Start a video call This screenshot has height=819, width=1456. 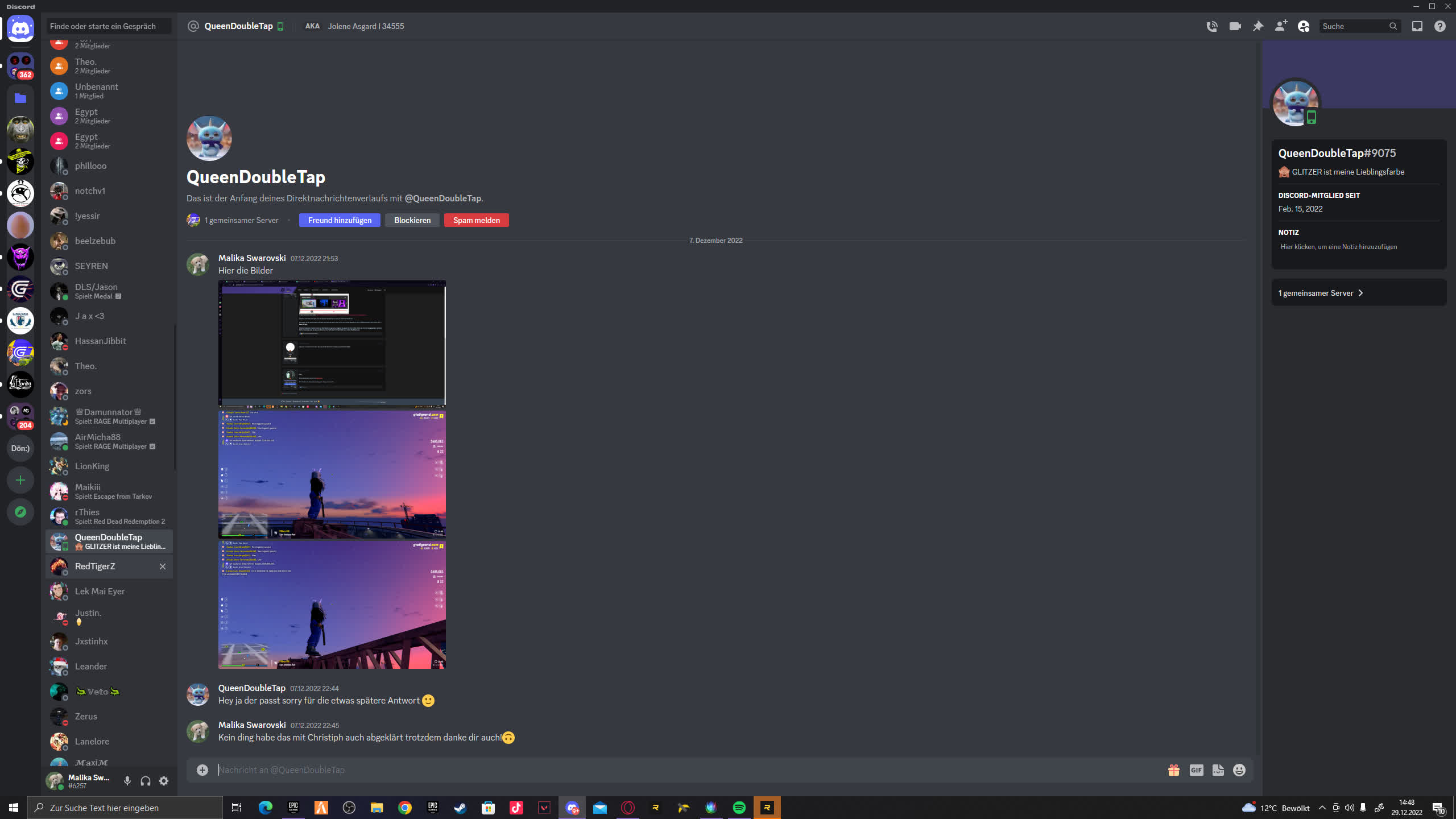[1235, 26]
